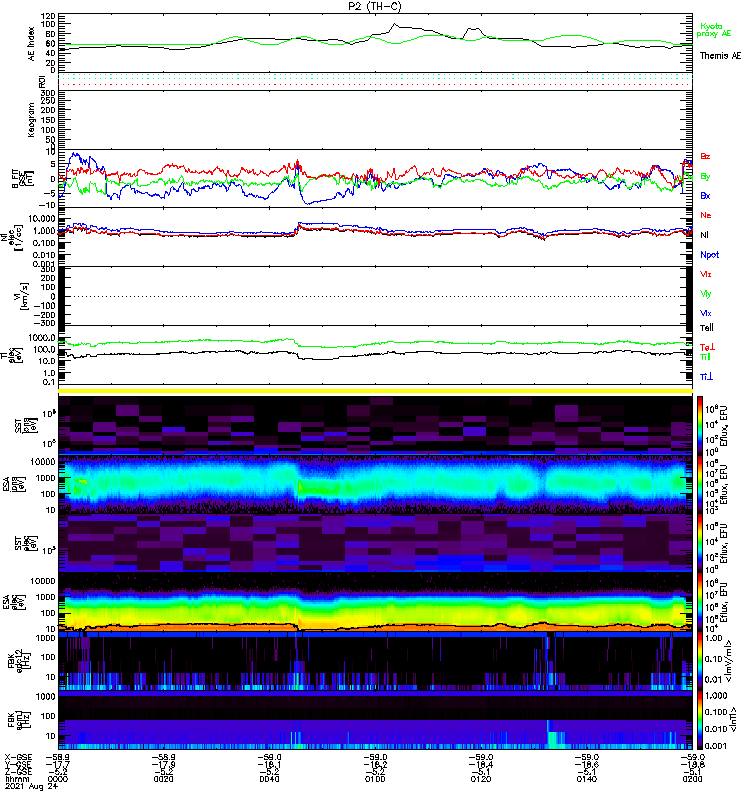750x800 pixels.
Task: Click the 120 tick on the AE Index axis
Action: (x=49, y=15)
